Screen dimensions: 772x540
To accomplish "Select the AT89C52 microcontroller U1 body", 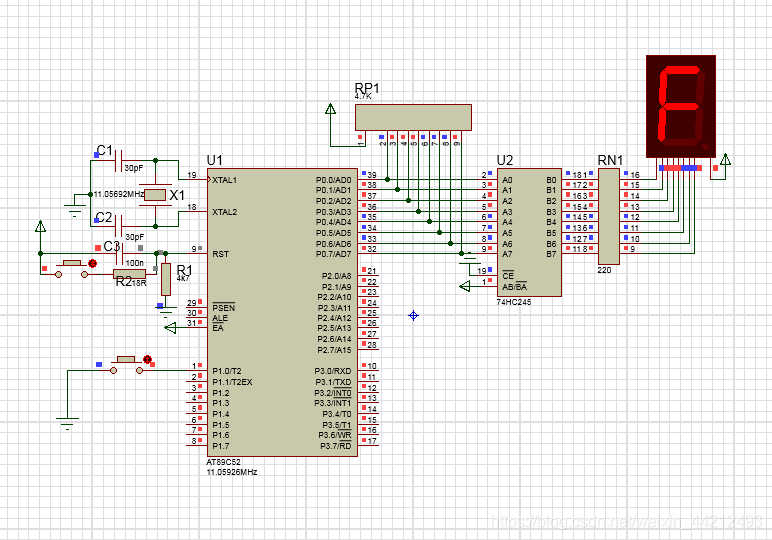I will [280, 310].
